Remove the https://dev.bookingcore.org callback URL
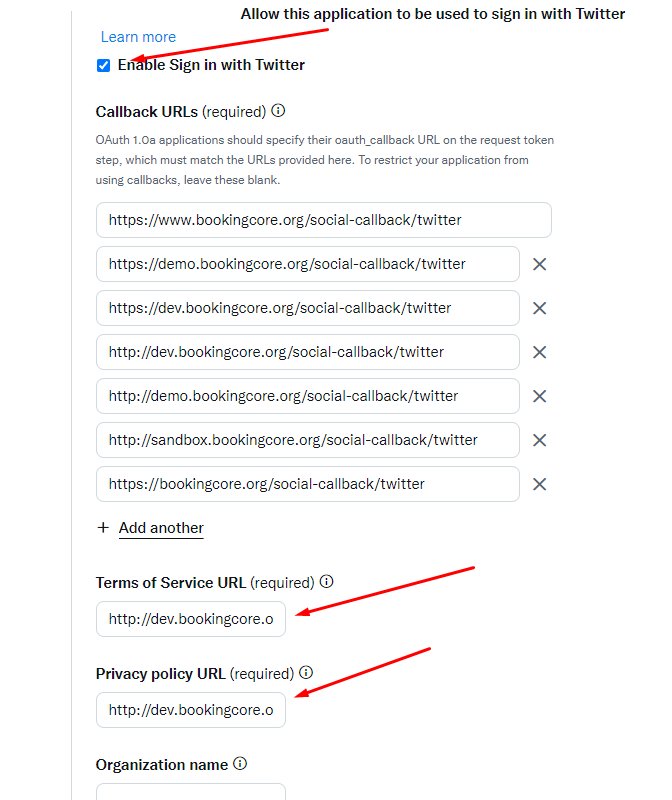Viewport: 672px width, 800px height. point(539,308)
